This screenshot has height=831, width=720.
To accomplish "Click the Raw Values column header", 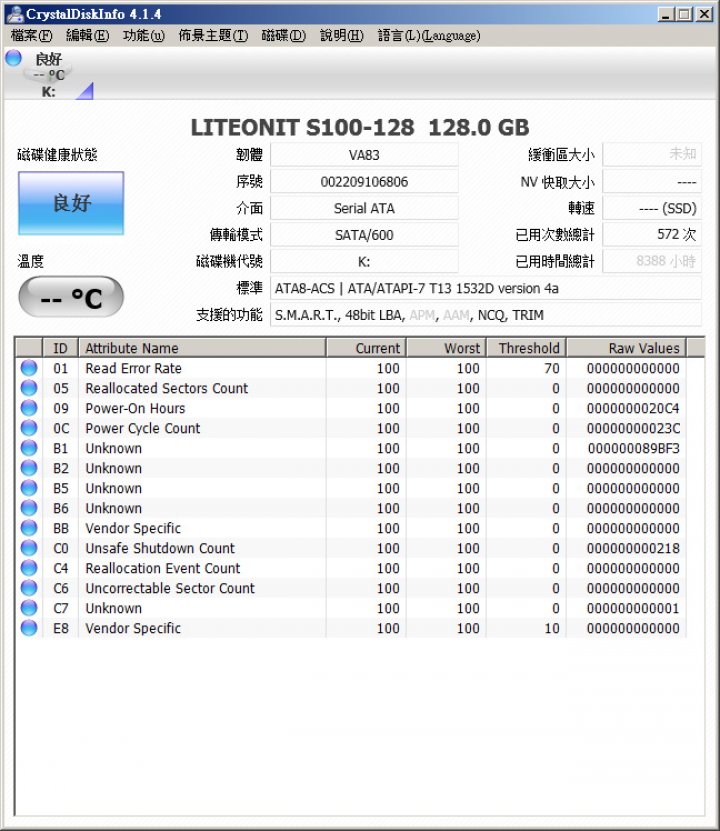I will tap(627, 348).
